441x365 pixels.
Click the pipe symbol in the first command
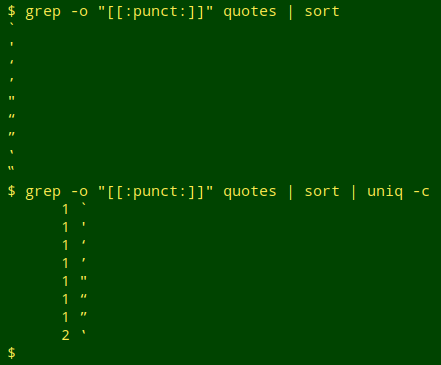tap(291, 12)
